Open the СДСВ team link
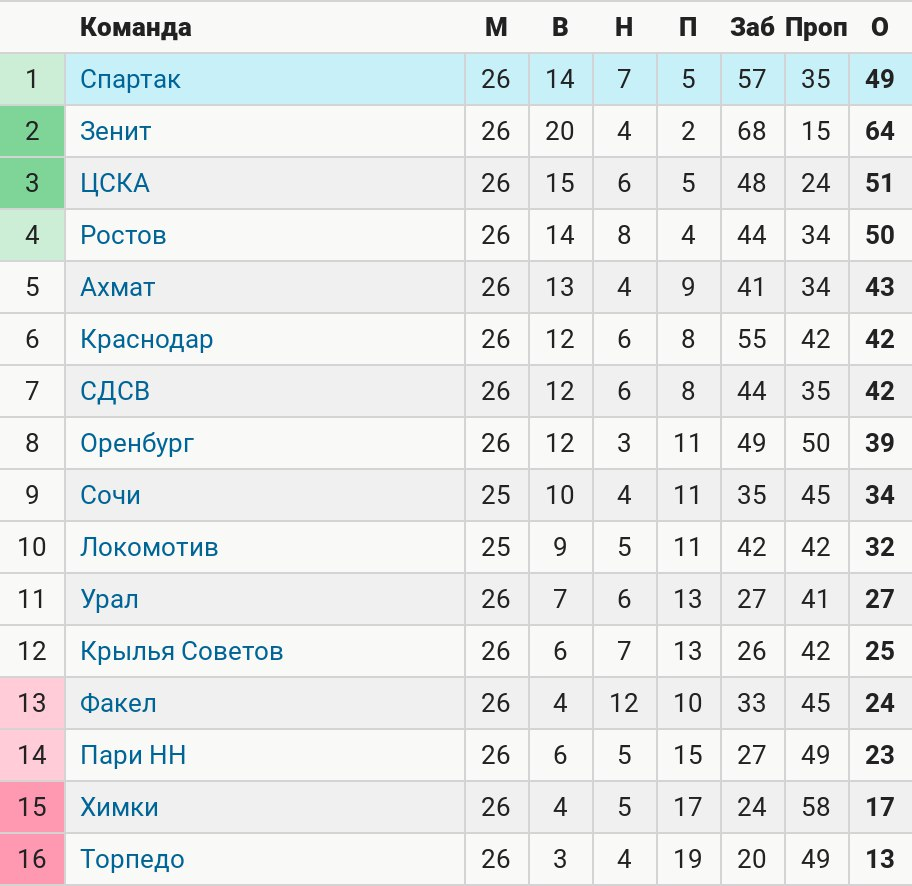This screenshot has width=912, height=886. (115, 392)
